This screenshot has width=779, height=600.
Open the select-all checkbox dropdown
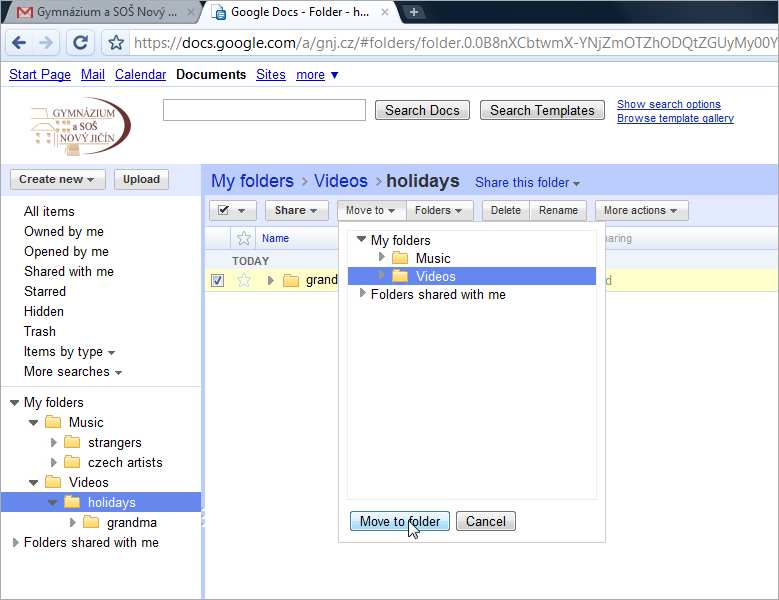[233, 211]
